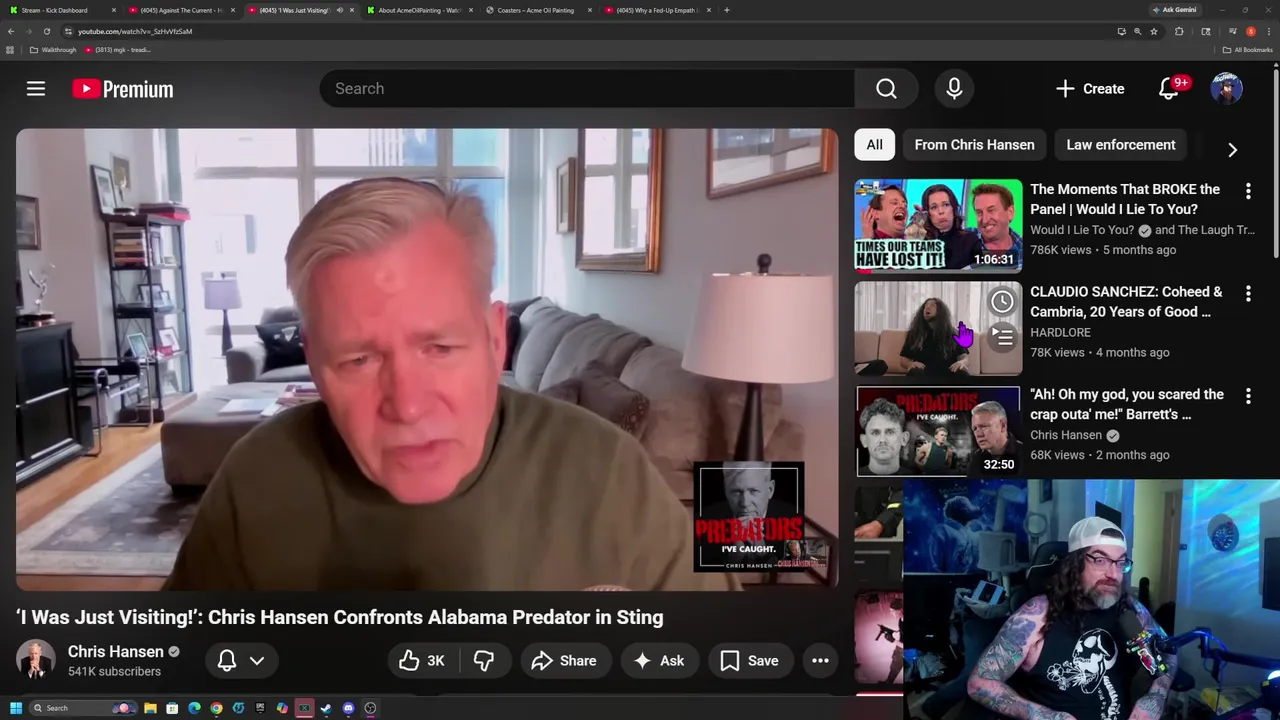Open the All Bookmarks folder
Viewport: 1280px width, 720px height.
pyautogui.click(x=1247, y=50)
